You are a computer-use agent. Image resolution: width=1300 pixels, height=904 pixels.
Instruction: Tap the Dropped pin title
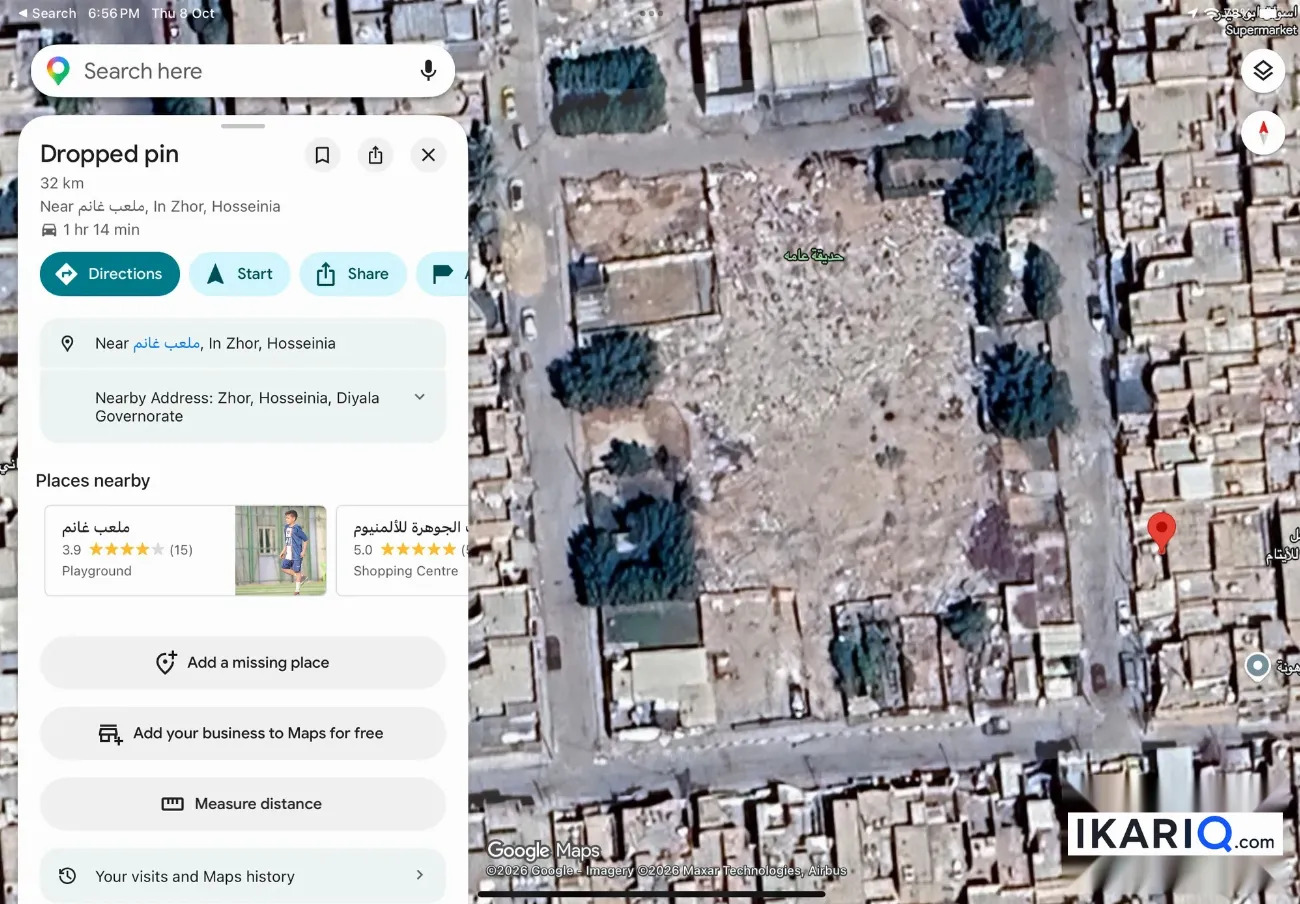(110, 154)
